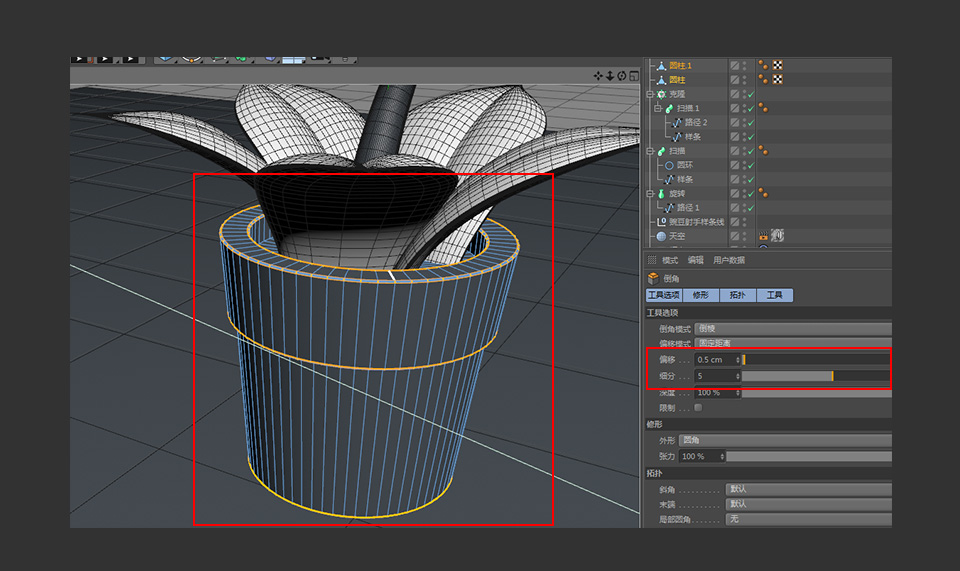Screen dimensions: 960x571
Task: Click the viewport zoom arrow icon
Action: tap(610, 76)
